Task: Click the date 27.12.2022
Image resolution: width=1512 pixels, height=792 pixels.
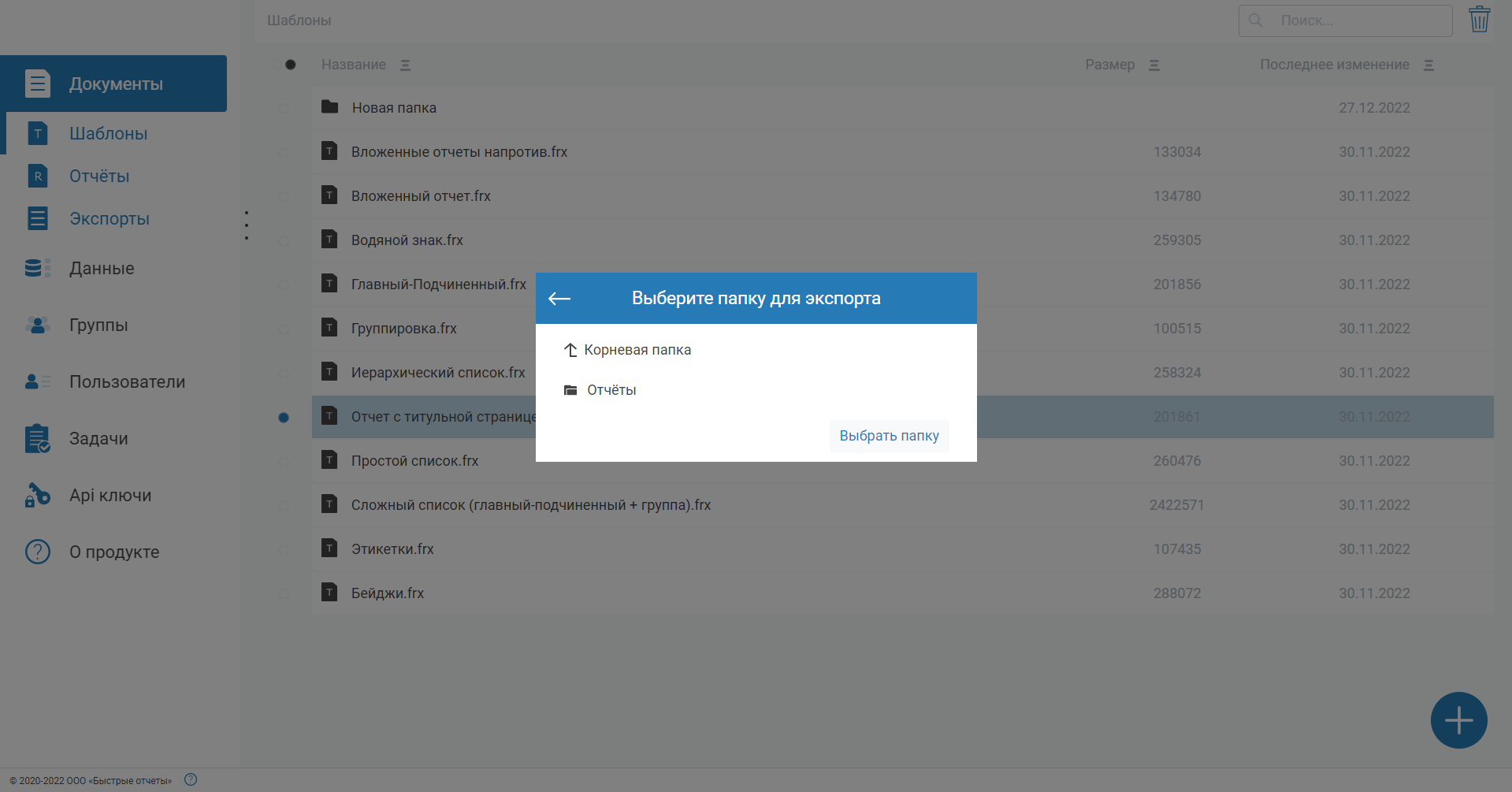Action: coord(1374,108)
